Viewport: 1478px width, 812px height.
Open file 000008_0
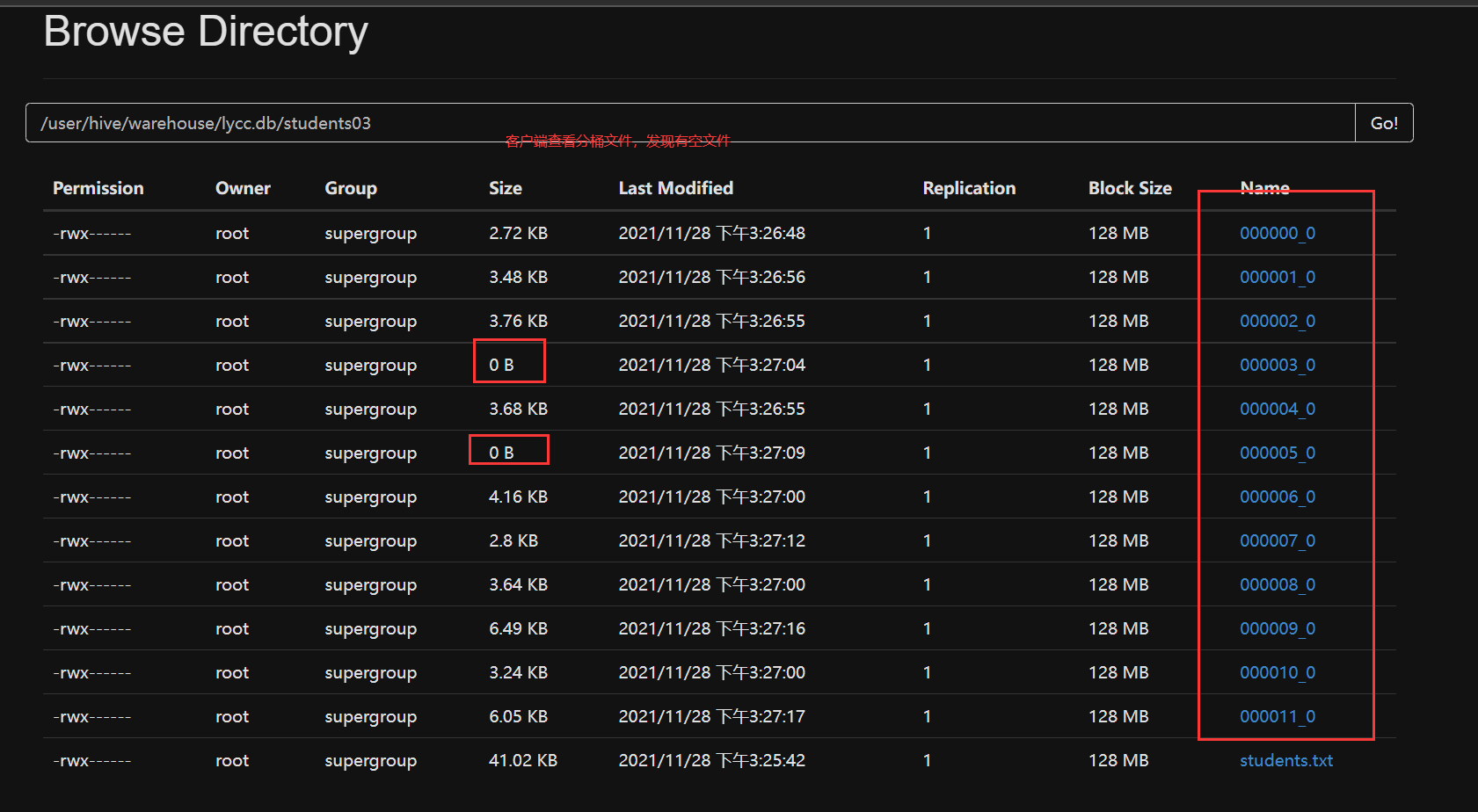pyautogui.click(x=1278, y=584)
